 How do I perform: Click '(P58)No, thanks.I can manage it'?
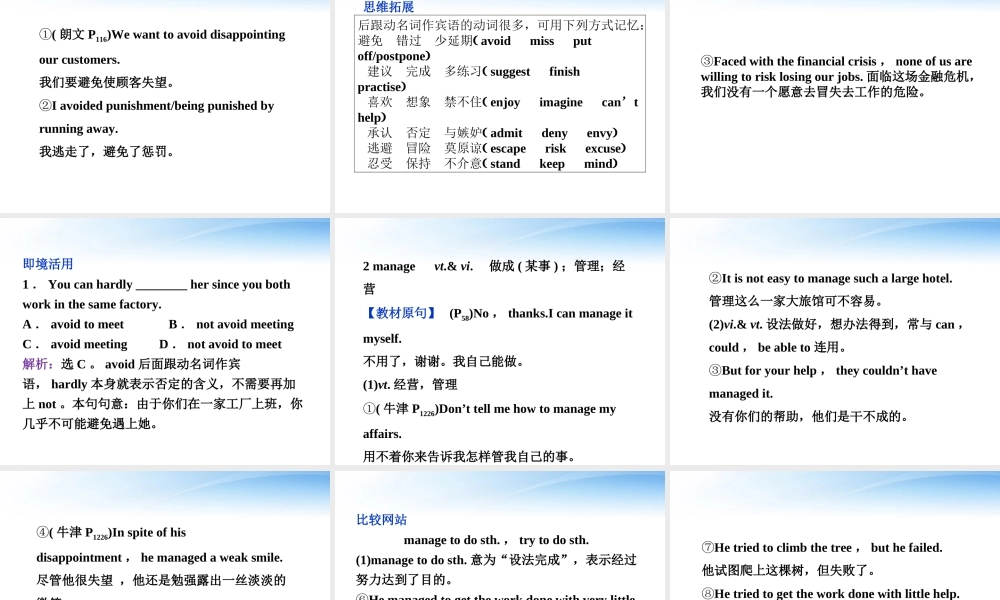pyautogui.click(x=541, y=314)
